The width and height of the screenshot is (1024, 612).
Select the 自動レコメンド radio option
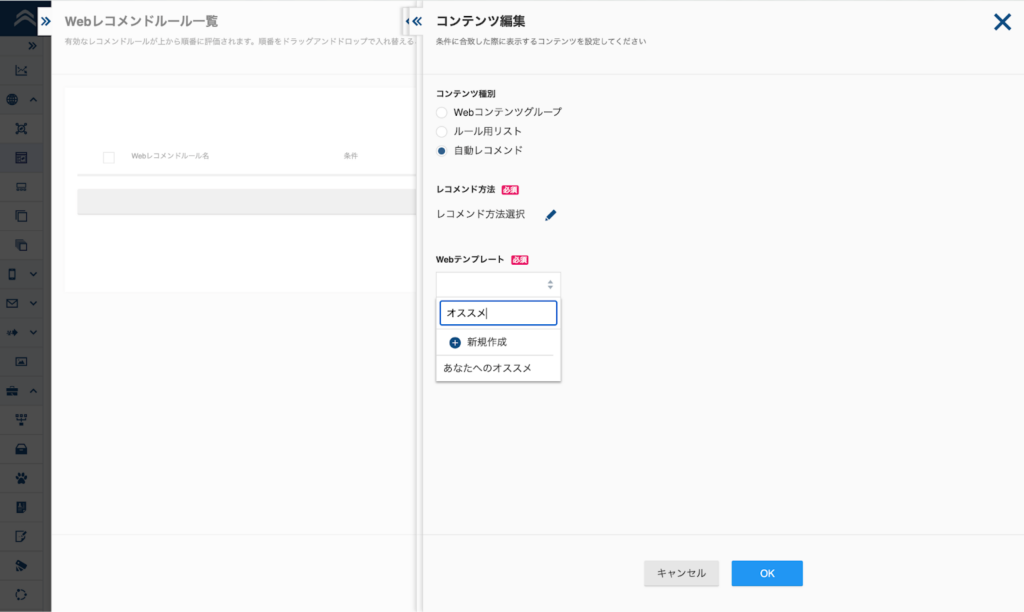tap(442, 151)
